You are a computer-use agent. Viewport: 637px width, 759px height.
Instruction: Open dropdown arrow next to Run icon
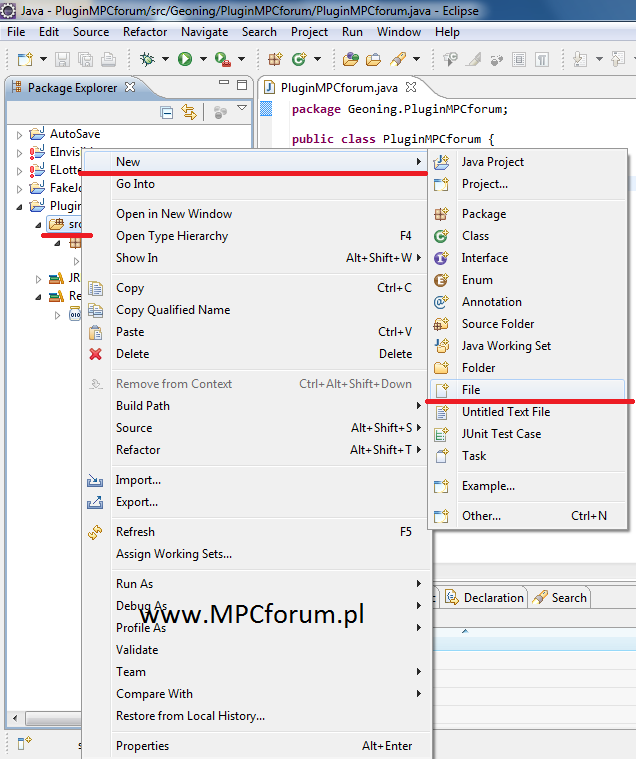click(203, 60)
